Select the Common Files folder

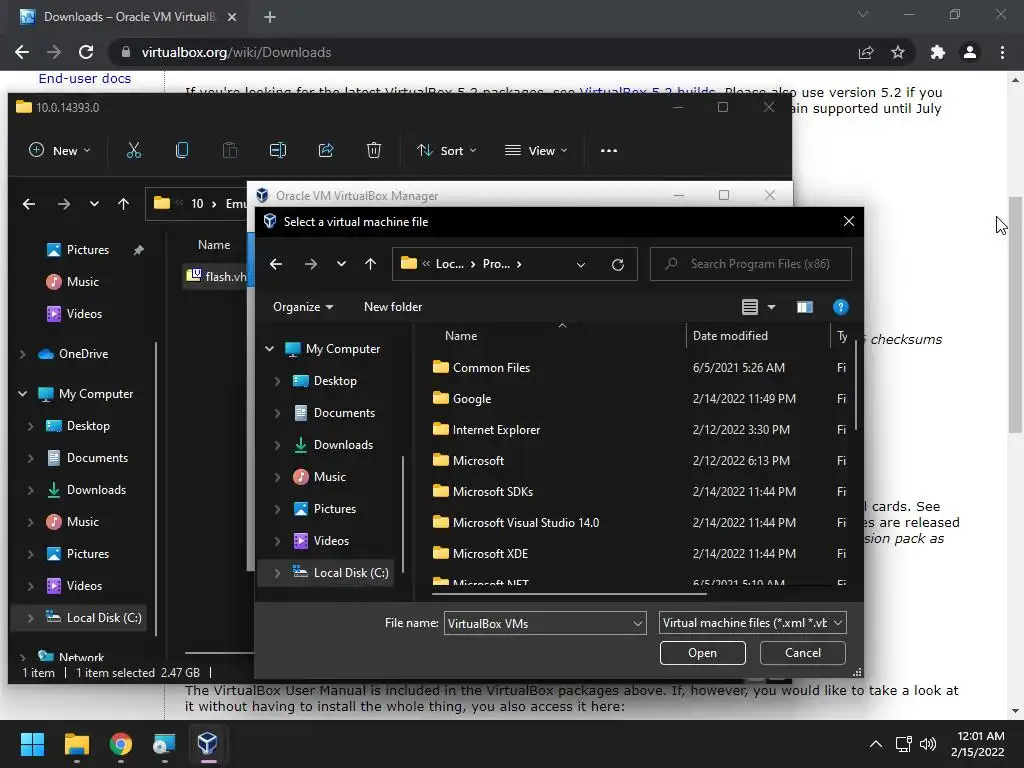point(491,368)
